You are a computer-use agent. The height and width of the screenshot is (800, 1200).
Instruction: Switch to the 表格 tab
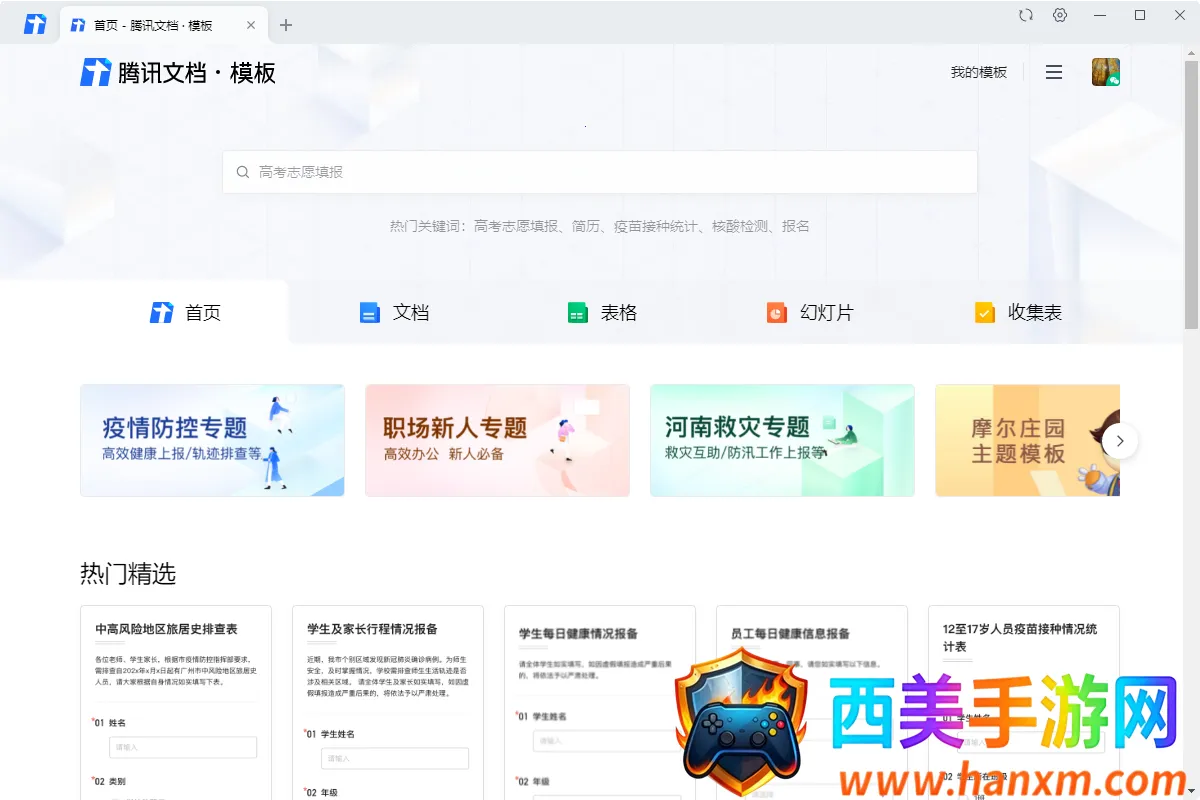pos(602,313)
